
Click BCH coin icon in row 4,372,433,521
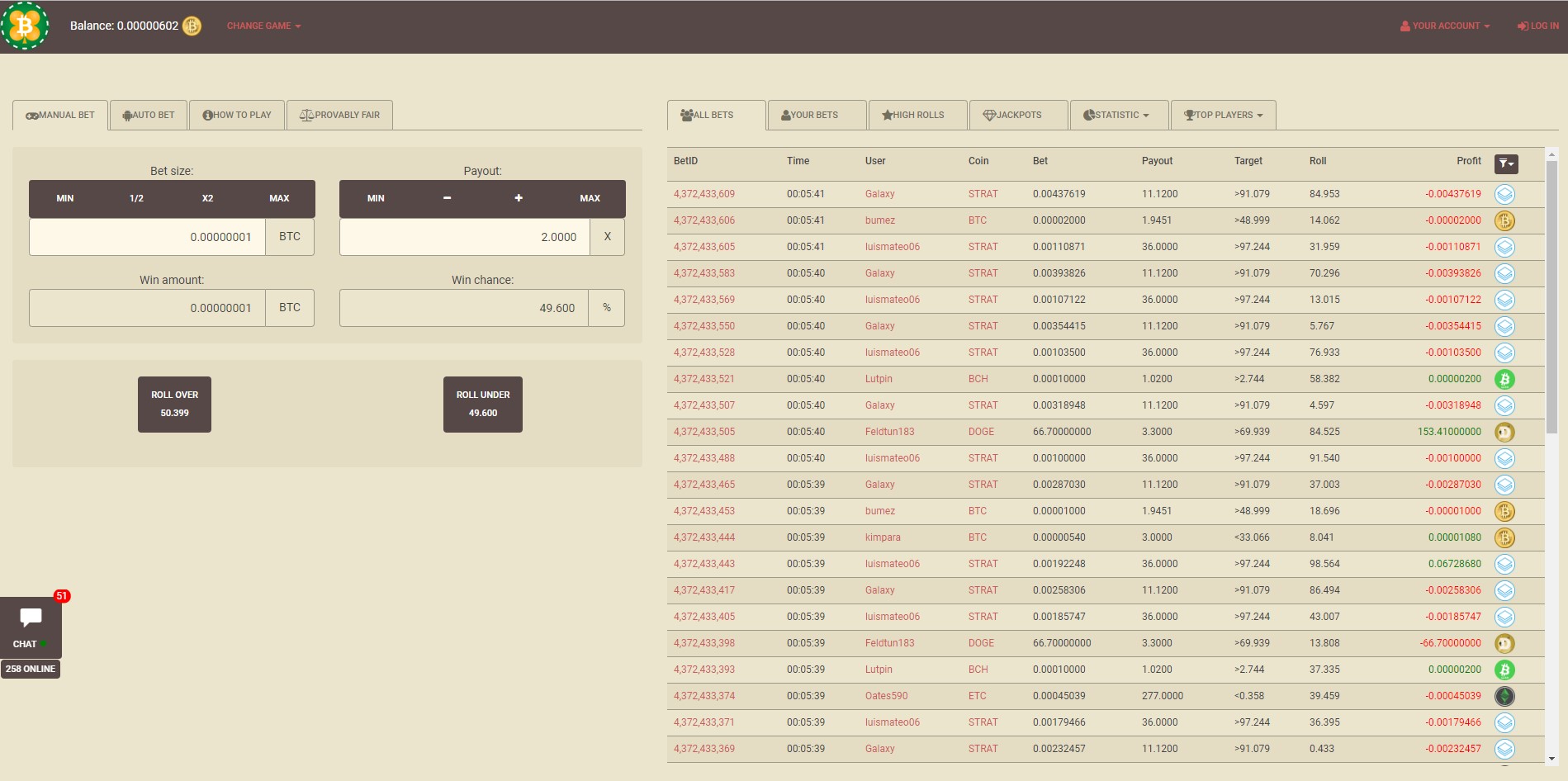[x=1505, y=380]
